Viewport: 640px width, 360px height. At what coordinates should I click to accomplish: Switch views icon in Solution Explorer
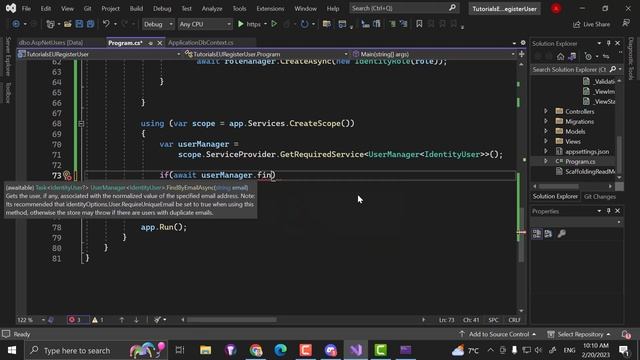(572, 56)
